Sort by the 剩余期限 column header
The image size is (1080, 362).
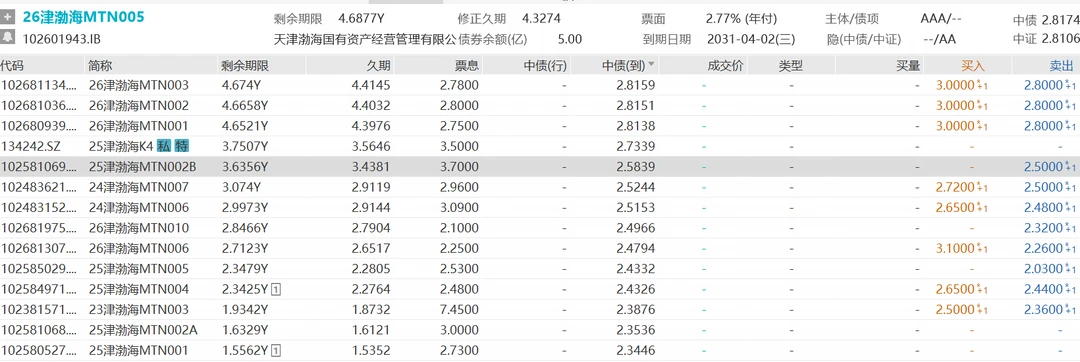pos(245,66)
